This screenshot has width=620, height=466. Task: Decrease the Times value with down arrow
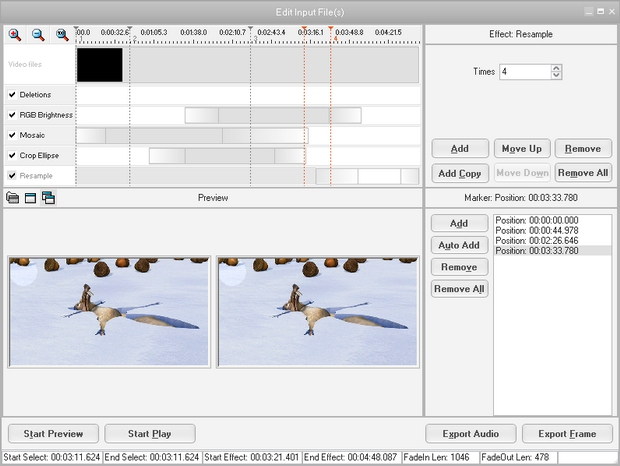click(556, 75)
